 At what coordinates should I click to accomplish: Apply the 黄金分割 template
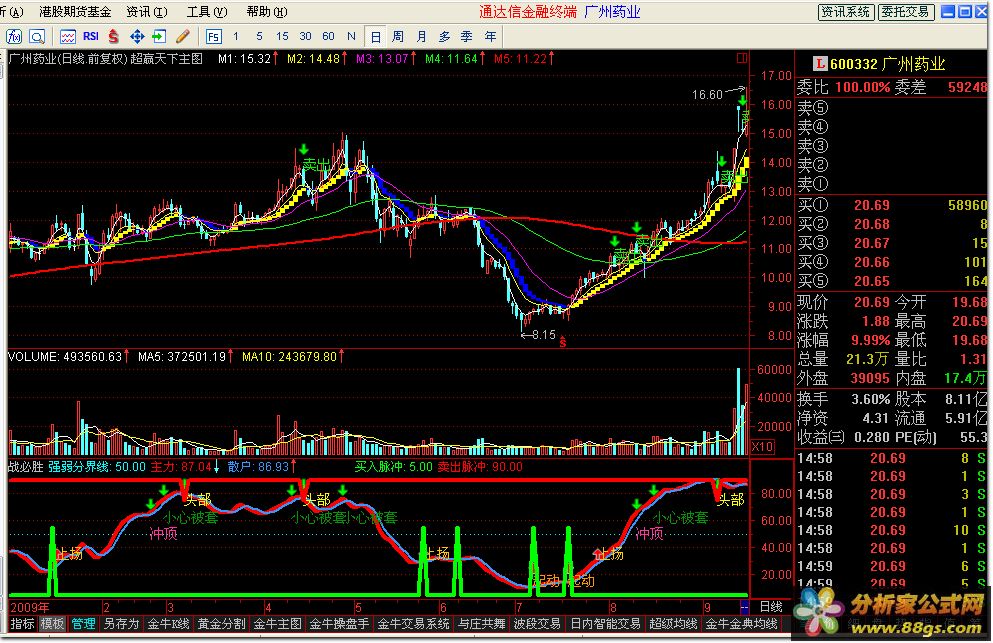coord(221,624)
